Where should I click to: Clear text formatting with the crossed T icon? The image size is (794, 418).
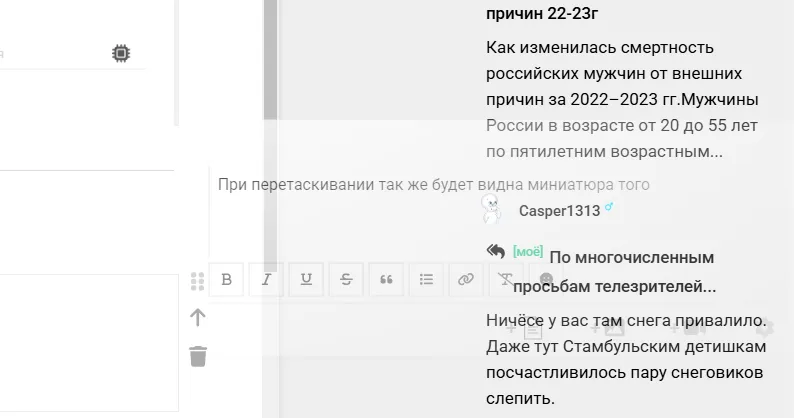(x=505, y=279)
